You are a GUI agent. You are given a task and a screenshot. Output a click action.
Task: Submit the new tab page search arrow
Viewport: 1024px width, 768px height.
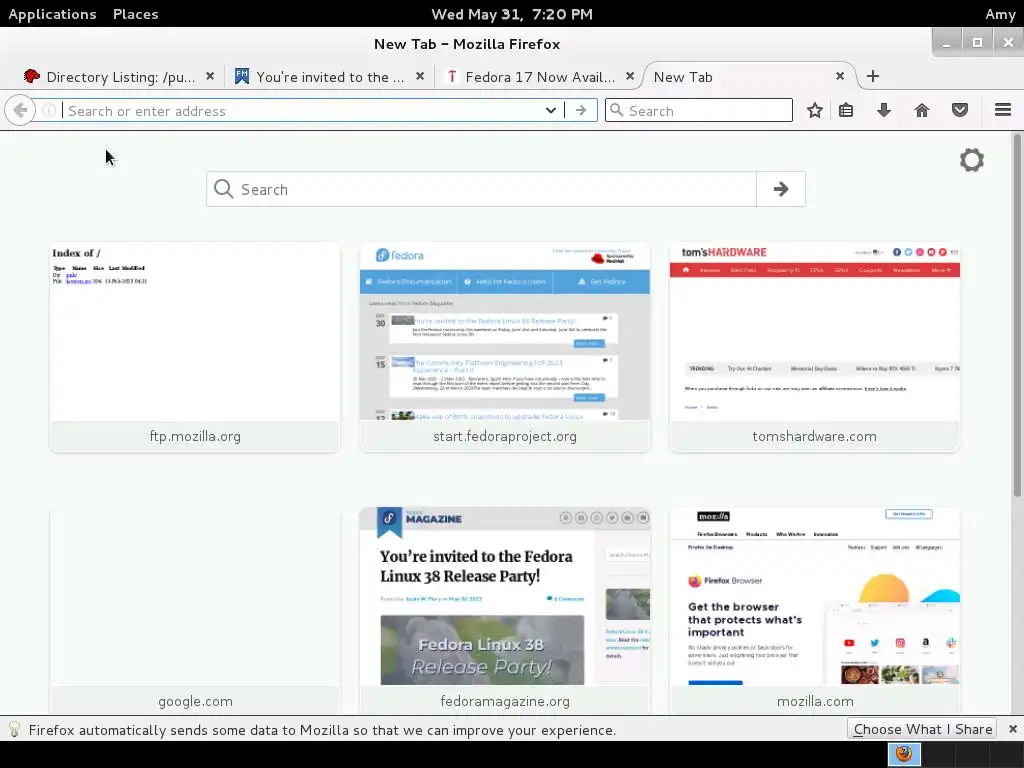[781, 189]
